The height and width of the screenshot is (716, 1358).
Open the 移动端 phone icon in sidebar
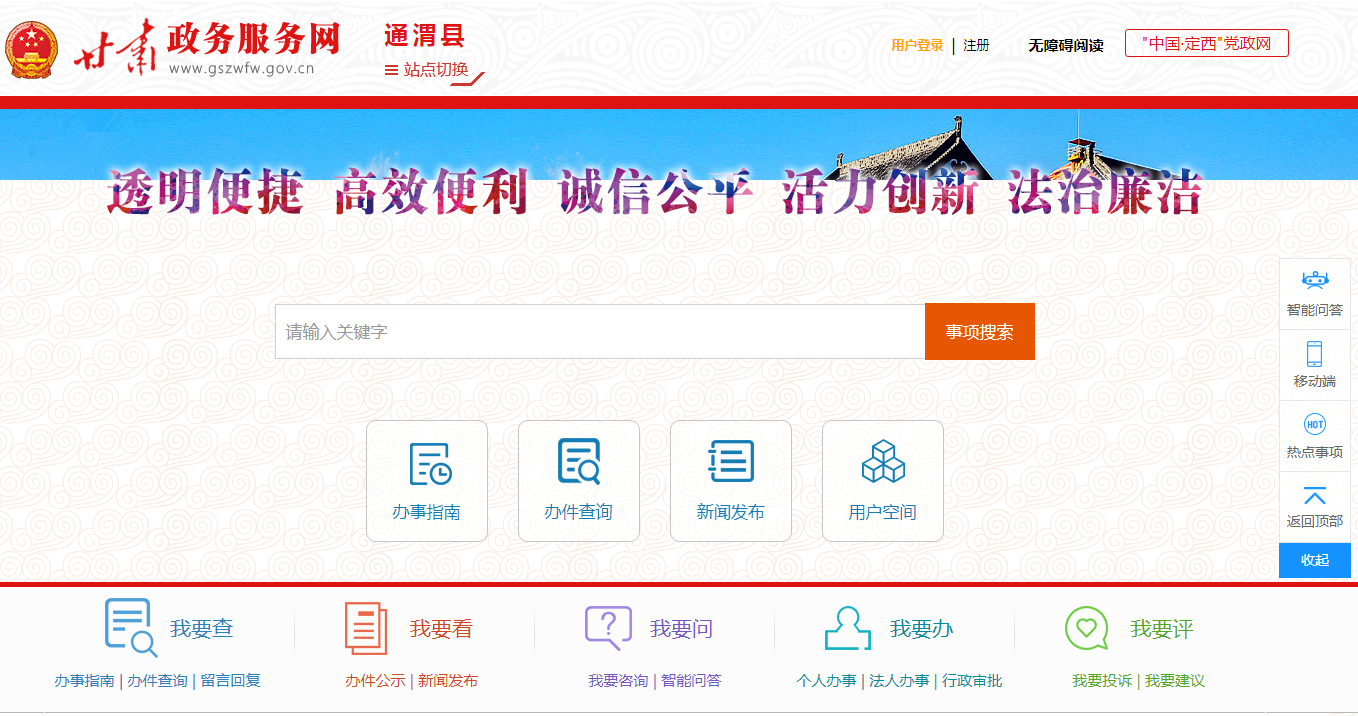pos(1314,354)
